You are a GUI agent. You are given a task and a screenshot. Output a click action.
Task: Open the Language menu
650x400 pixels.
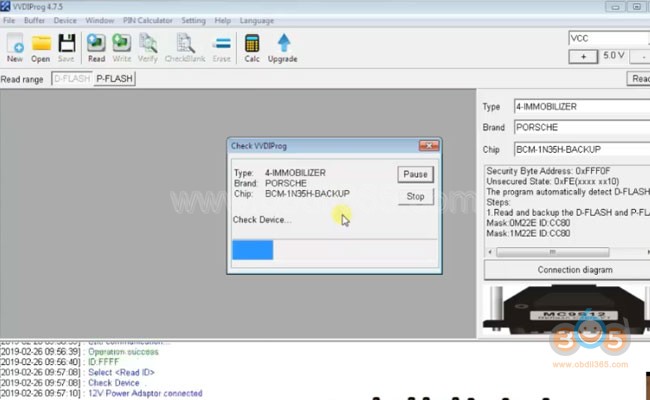[257, 20]
